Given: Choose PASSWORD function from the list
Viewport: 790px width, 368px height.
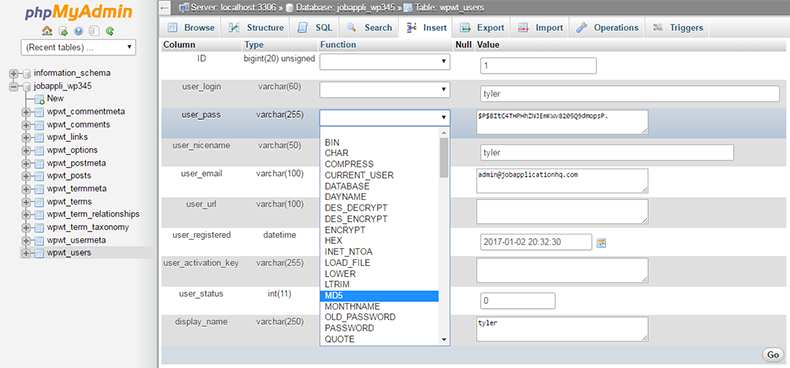Looking at the screenshot, I should coord(379,328).
